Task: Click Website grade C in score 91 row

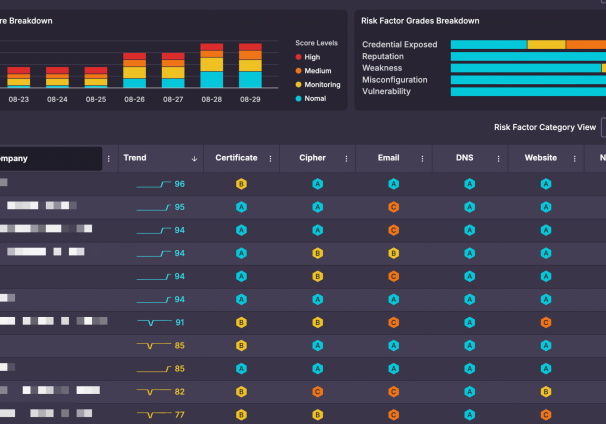Action: coord(546,322)
